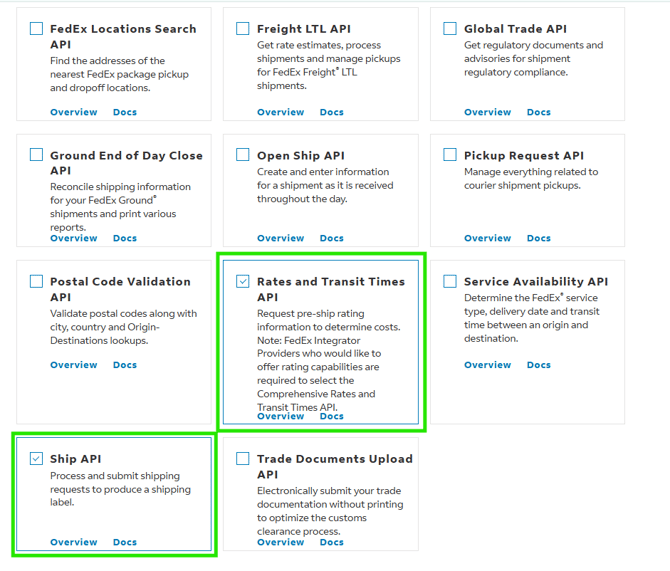Image resolution: width=670 pixels, height=571 pixels.
Task: Uncheck the Ship API checkbox
Action: tap(37, 459)
